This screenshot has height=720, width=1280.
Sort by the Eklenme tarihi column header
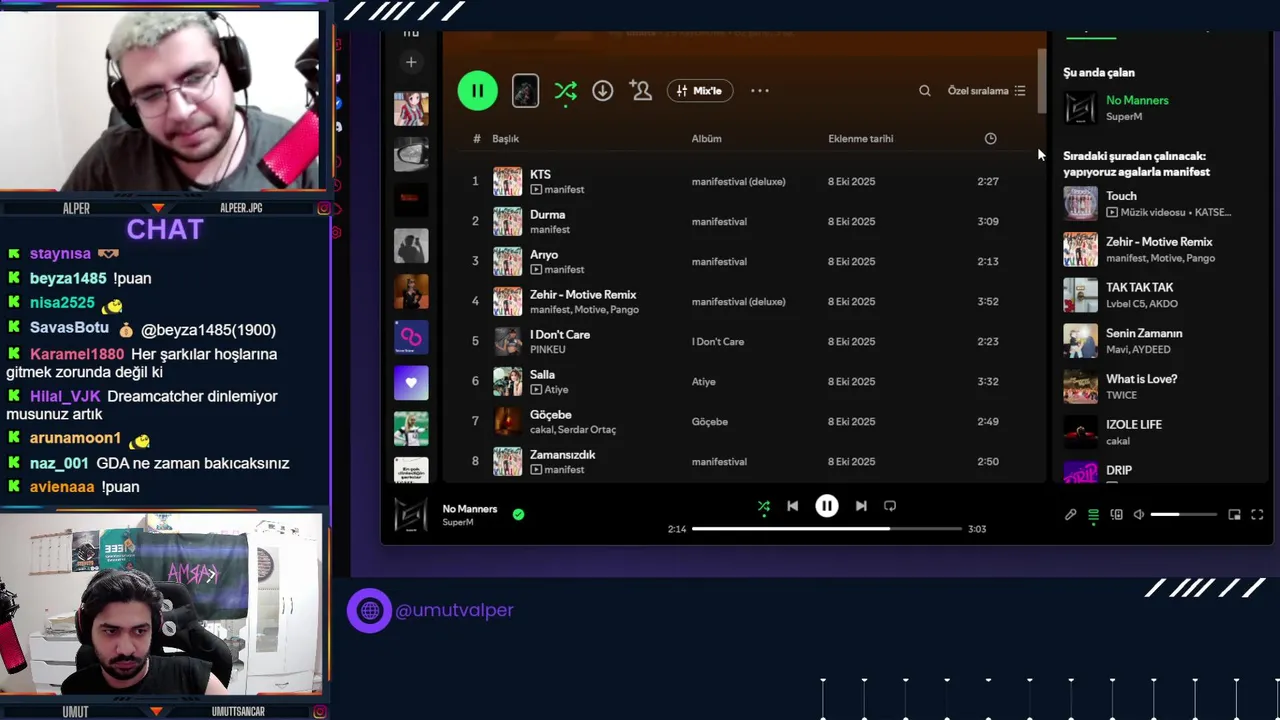pyautogui.click(x=860, y=139)
